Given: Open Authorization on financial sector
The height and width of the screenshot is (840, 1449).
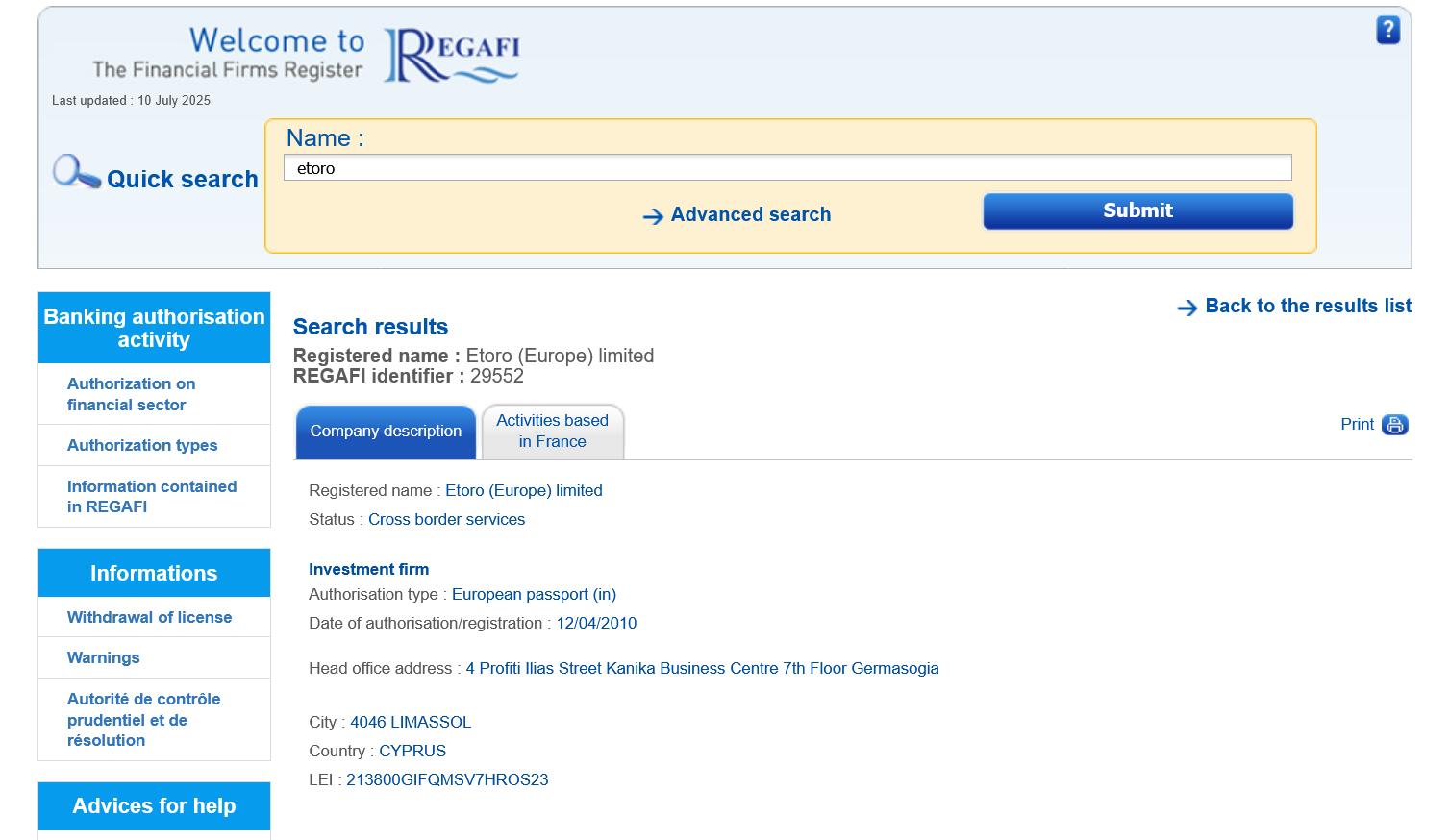Looking at the screenshot, I should 132,394.
